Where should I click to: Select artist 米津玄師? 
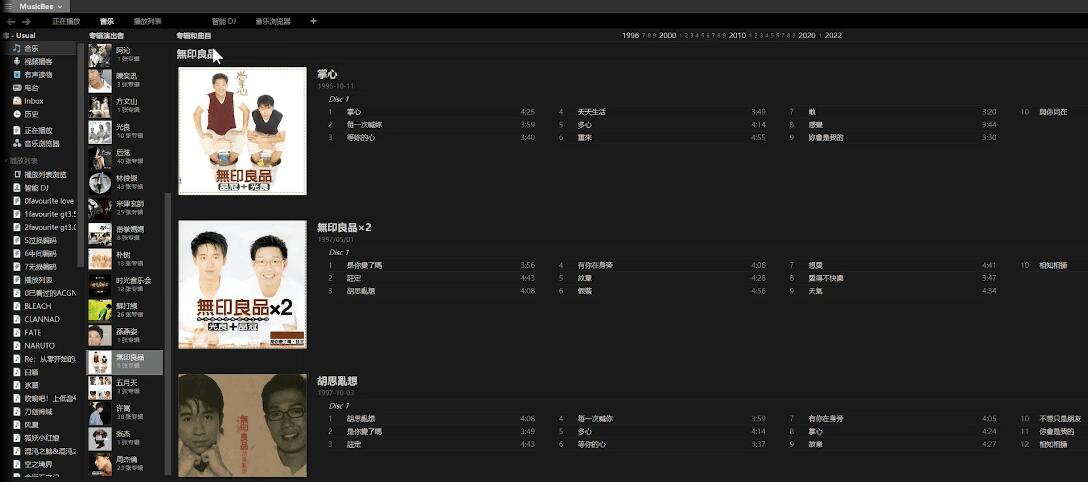[124, 208]
